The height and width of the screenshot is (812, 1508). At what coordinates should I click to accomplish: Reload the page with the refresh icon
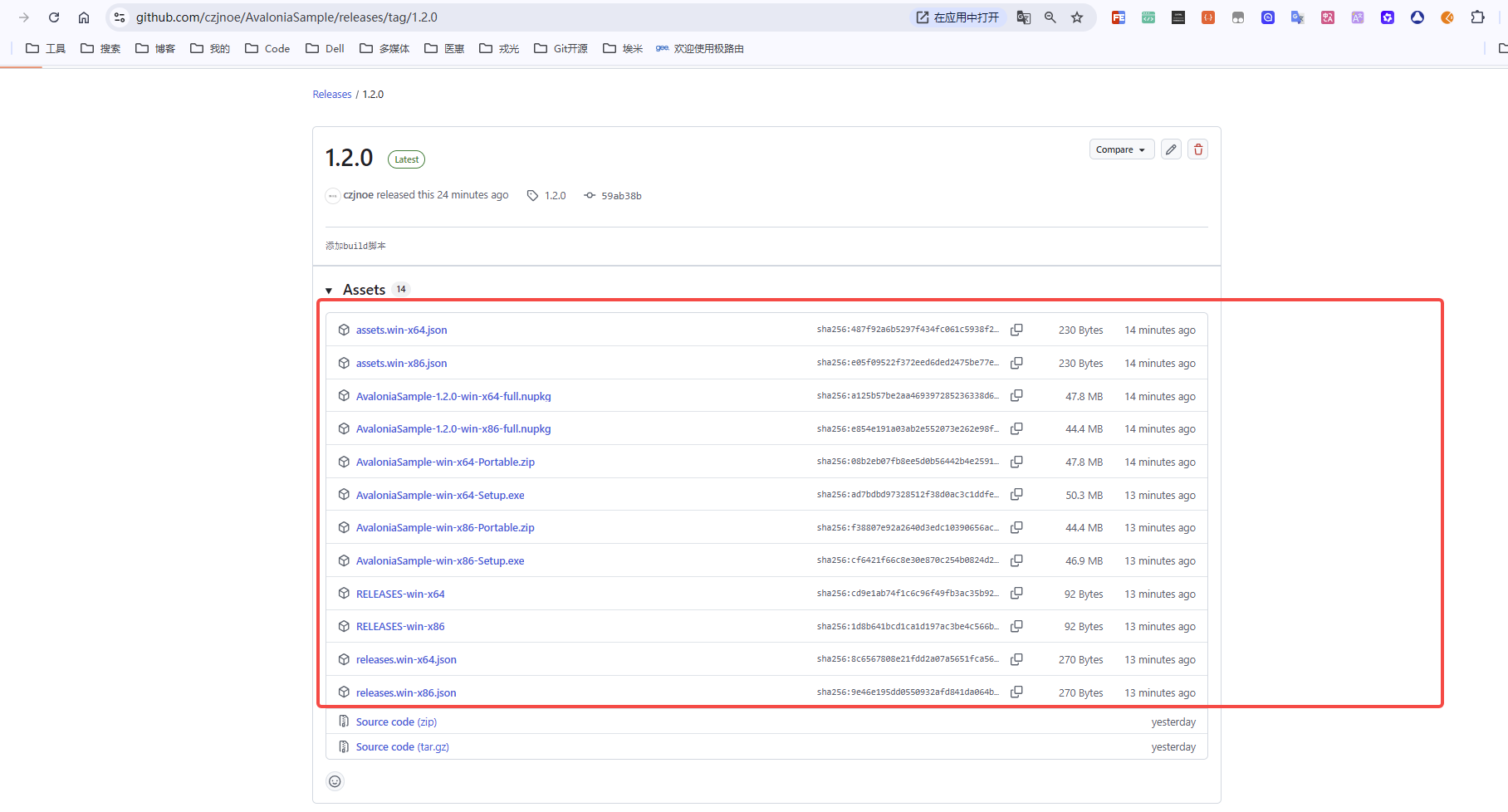(54, 17)
